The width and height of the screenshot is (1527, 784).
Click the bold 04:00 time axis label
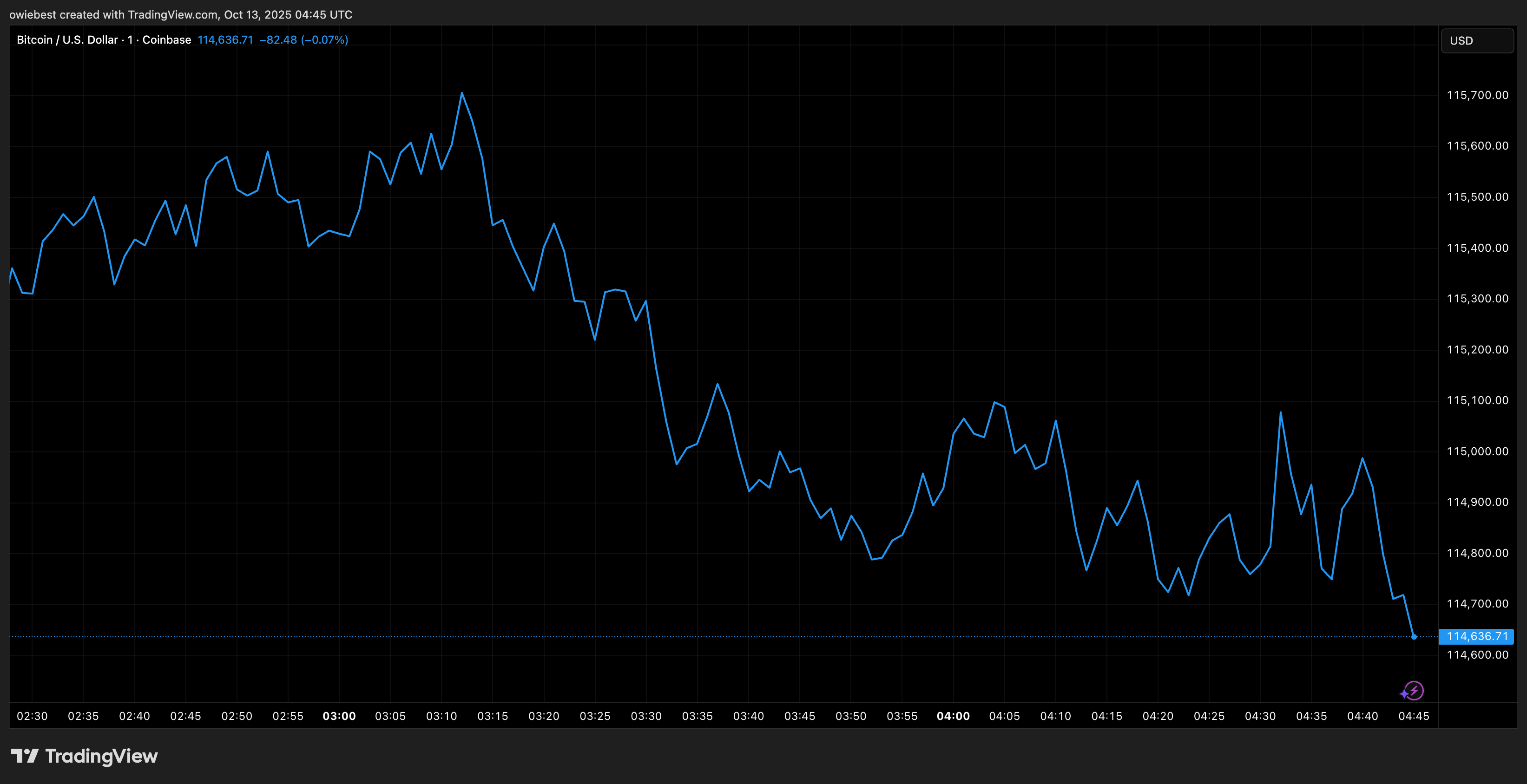tap(954, 716)
